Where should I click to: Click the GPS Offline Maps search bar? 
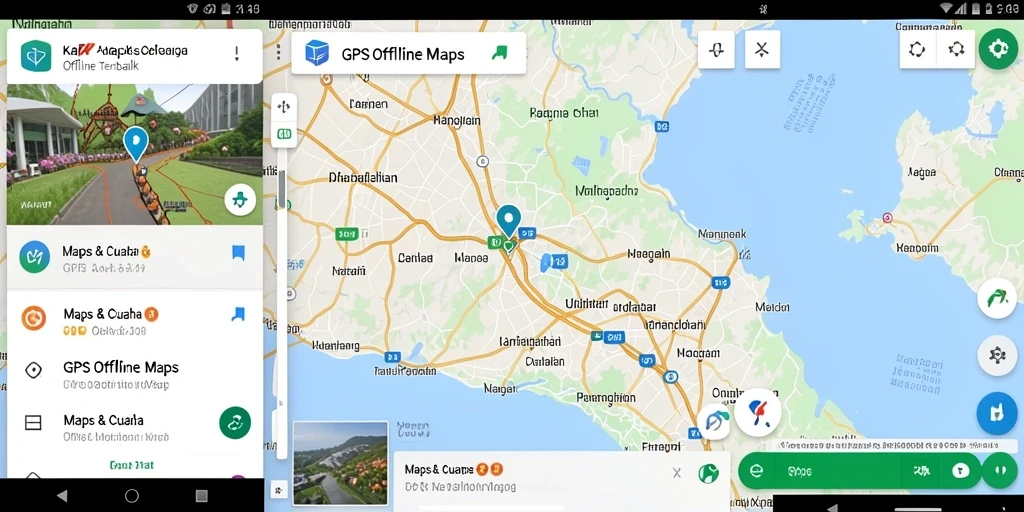408,54
